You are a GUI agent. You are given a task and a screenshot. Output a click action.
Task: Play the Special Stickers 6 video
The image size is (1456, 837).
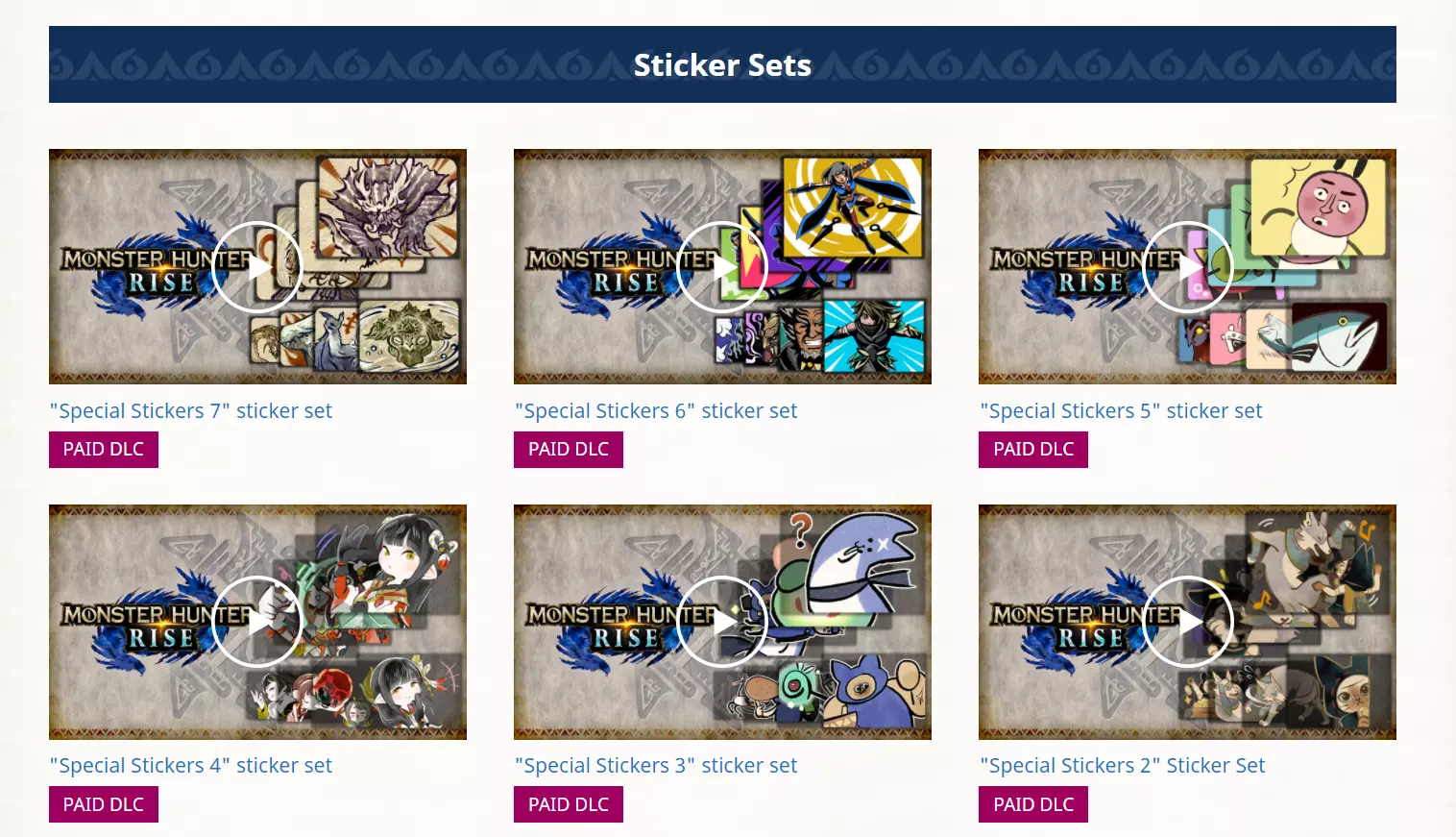click(x=722, y=267)
